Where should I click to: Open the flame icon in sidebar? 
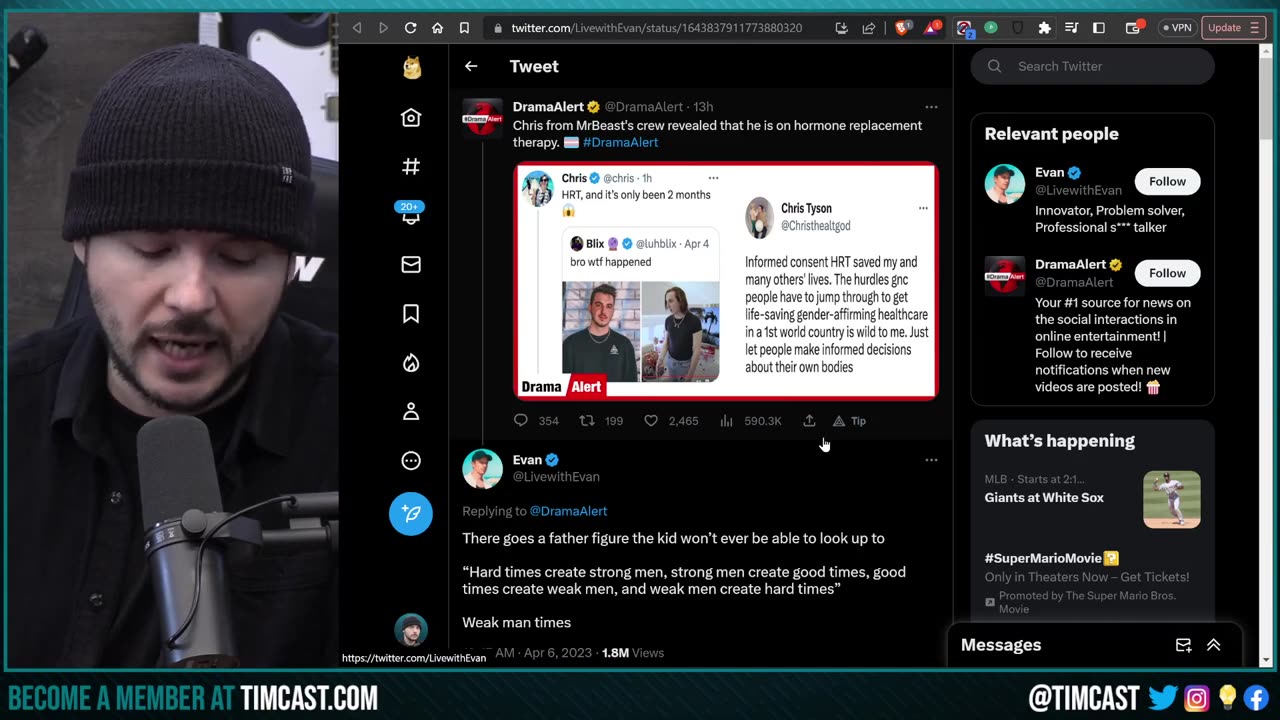coord(411,363)
